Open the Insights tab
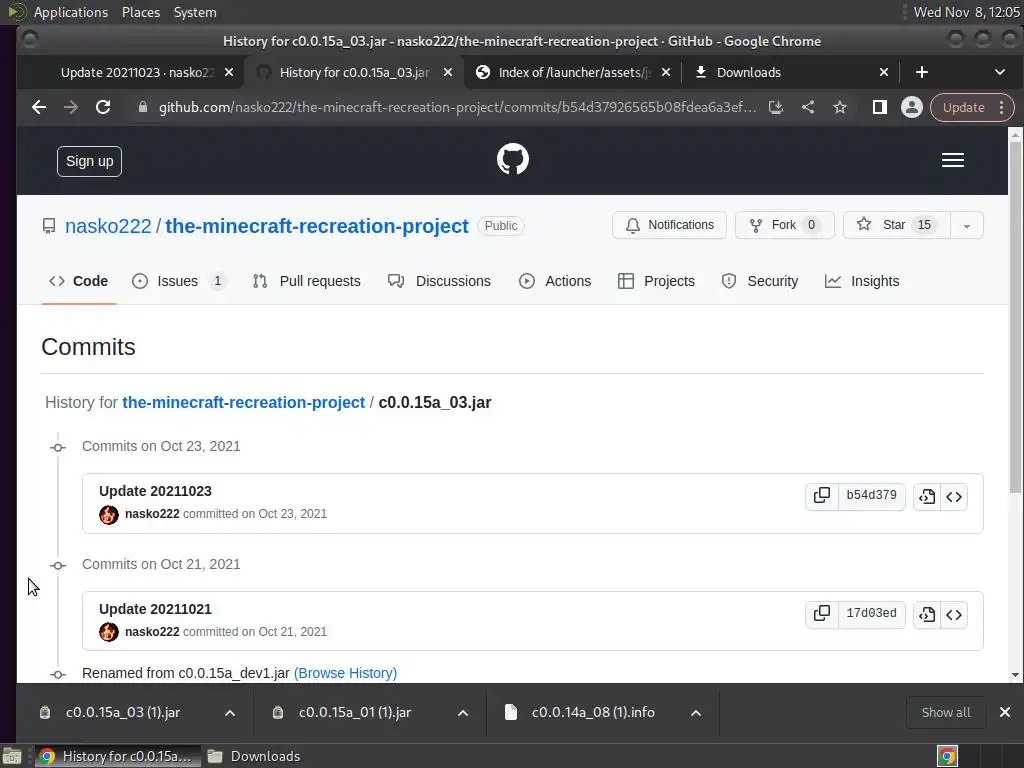The image size is (1024, 768). pyautogui.click(x=862, y=281)
